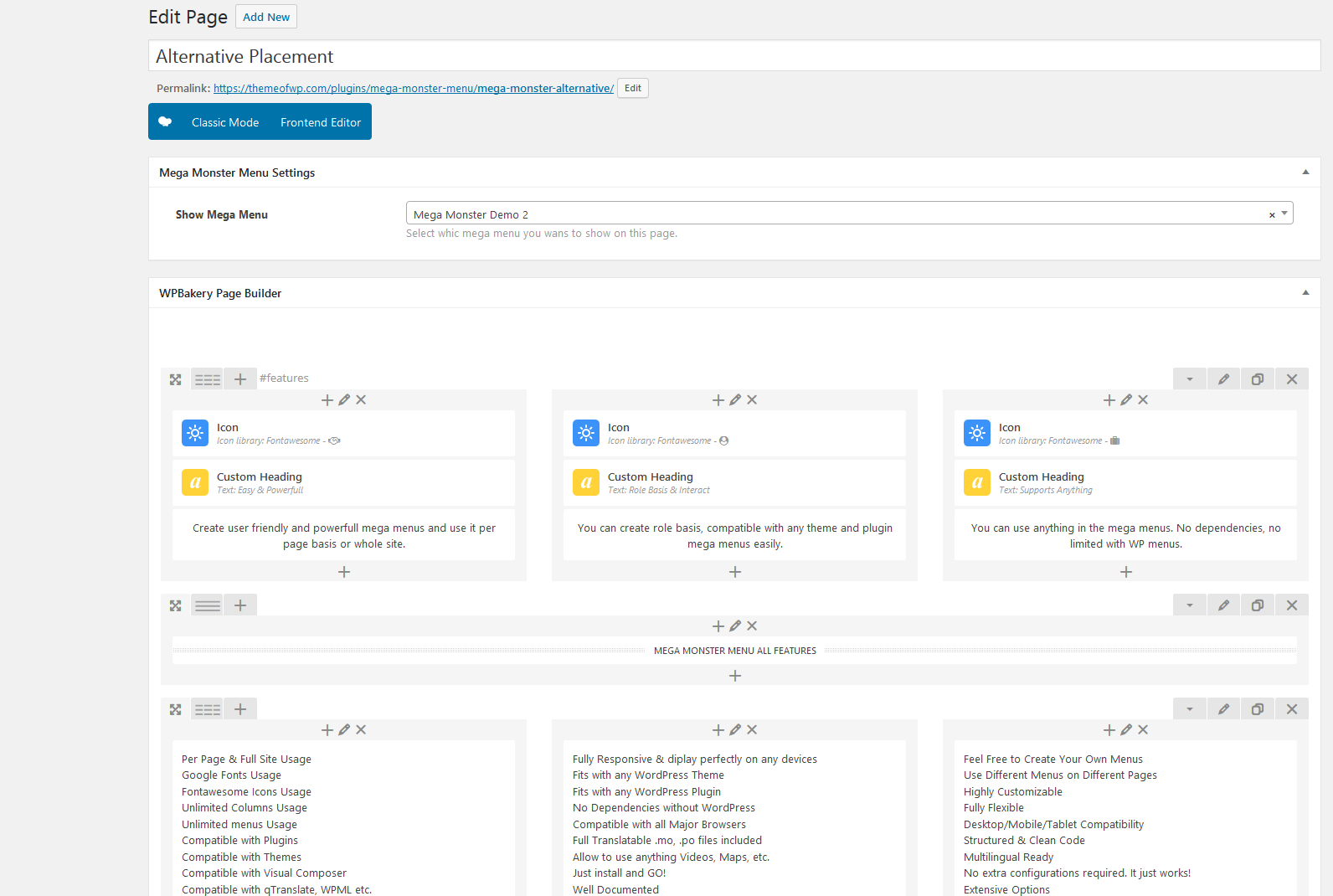
Task: Click the Edit permalink button
Action: click(x=633, y=88)
